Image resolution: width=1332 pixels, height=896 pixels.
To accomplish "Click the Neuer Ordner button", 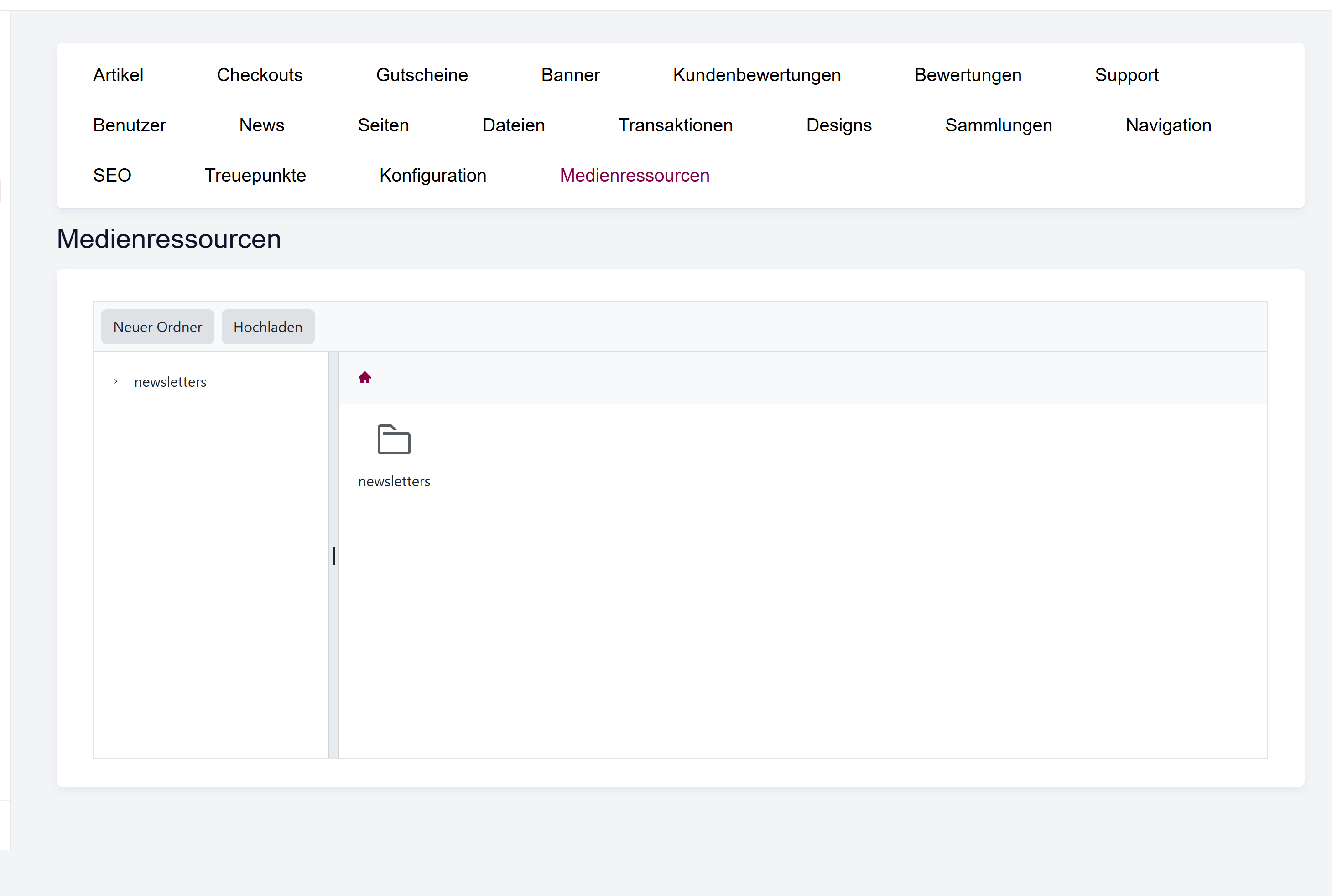I will 158,327.
